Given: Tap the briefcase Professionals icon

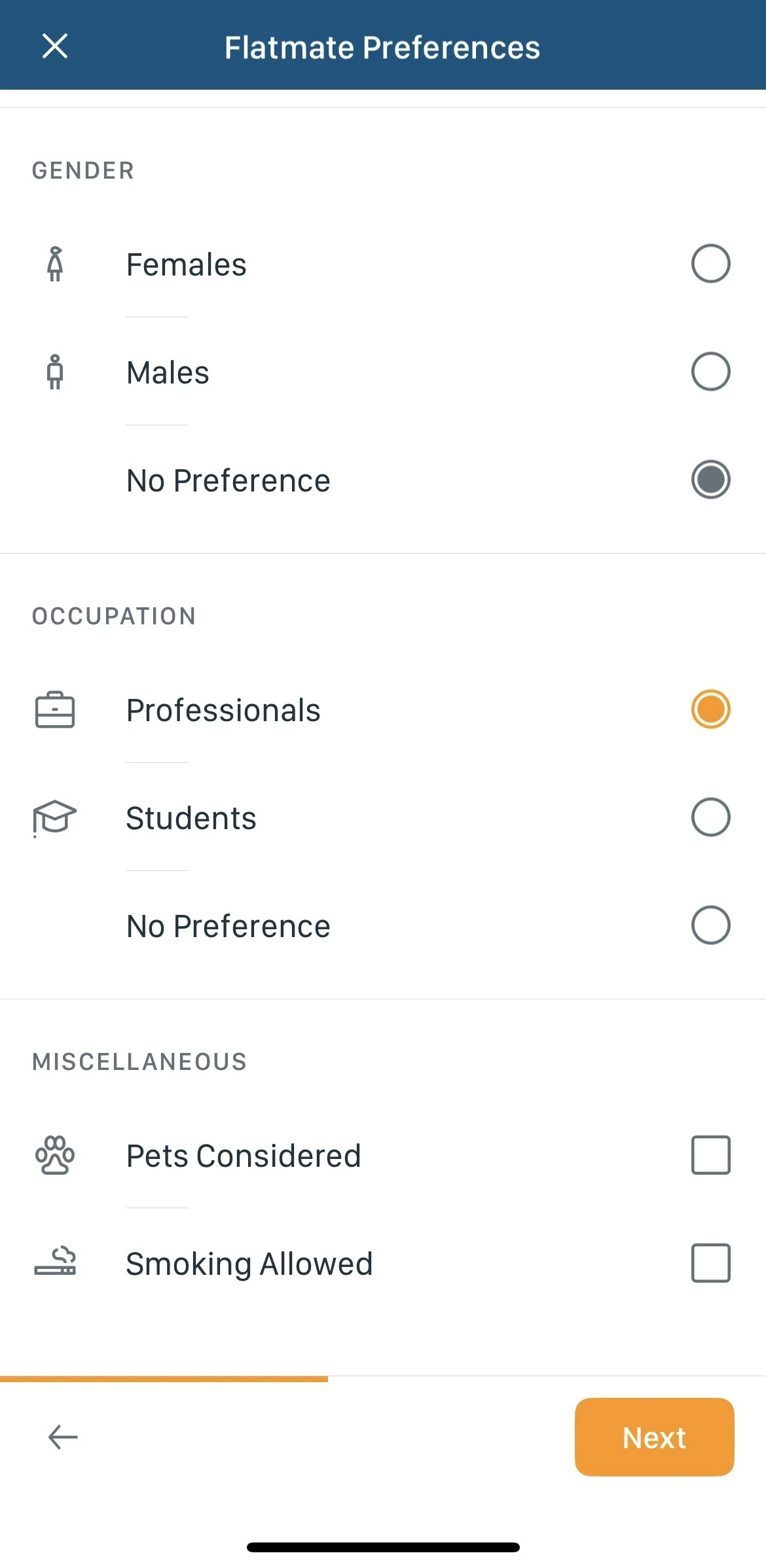Looking at the screenshot, I should [x=55, y=710].
